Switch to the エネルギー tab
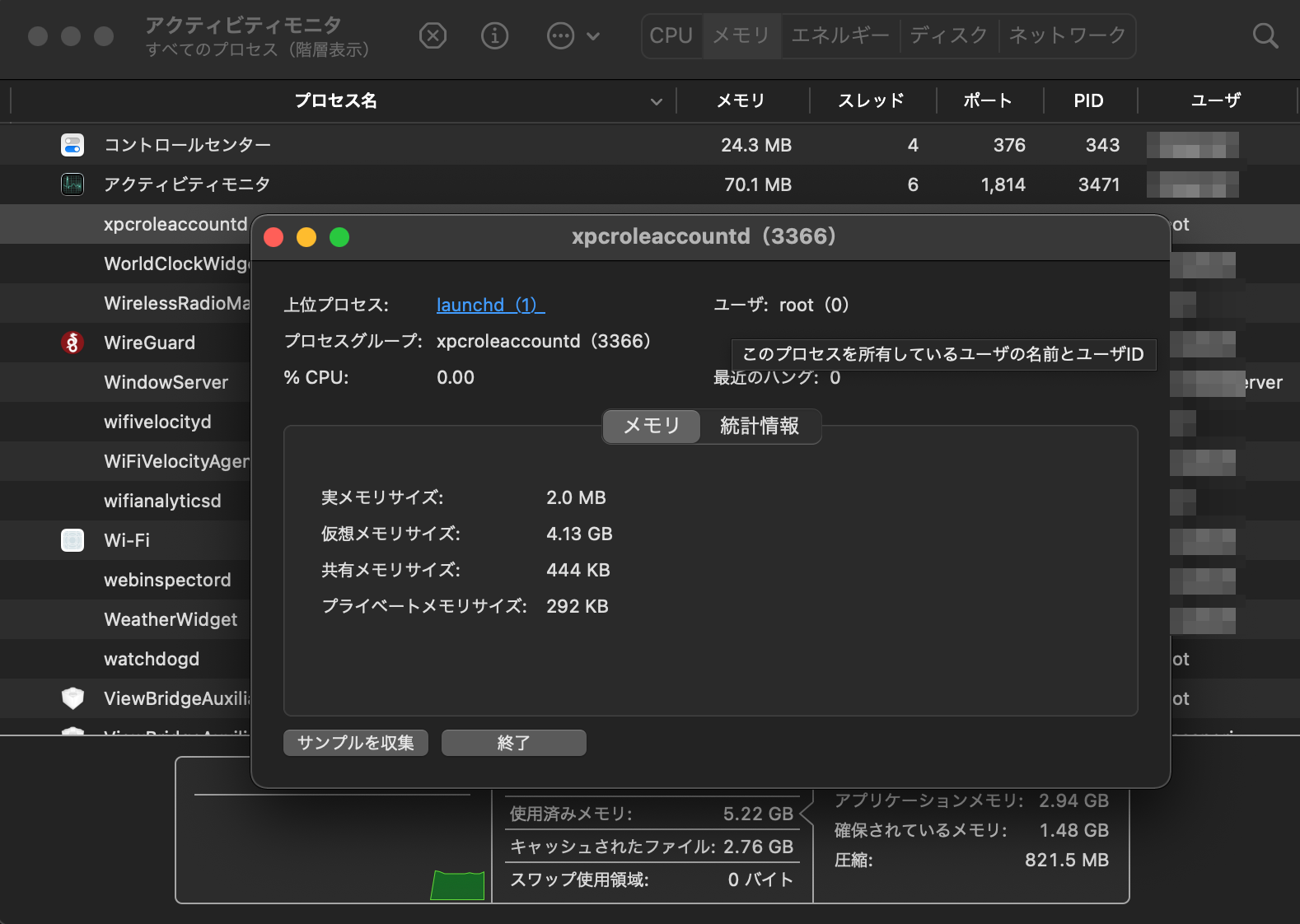The image size is (1300, 924). point(840,35)
